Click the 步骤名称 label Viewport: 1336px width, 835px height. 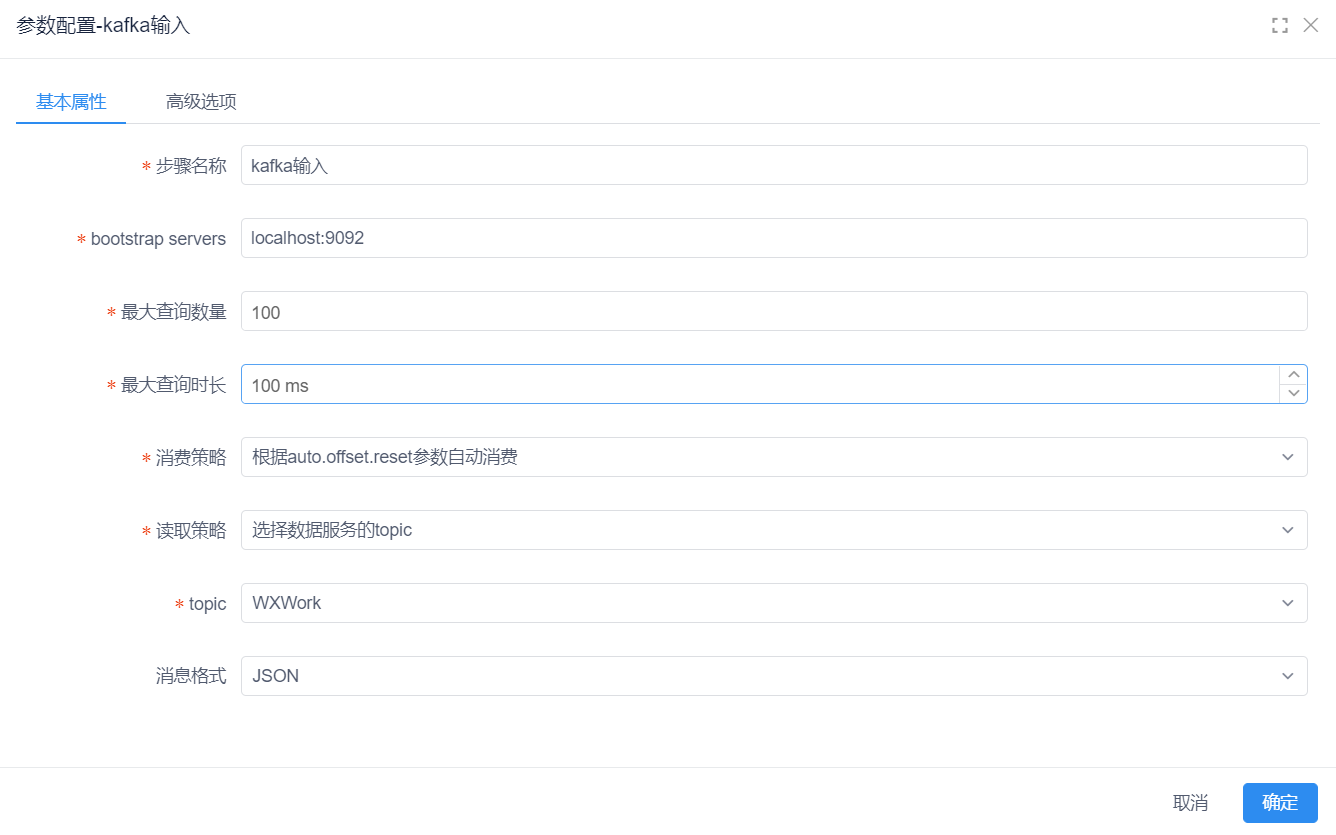[191, 166]
